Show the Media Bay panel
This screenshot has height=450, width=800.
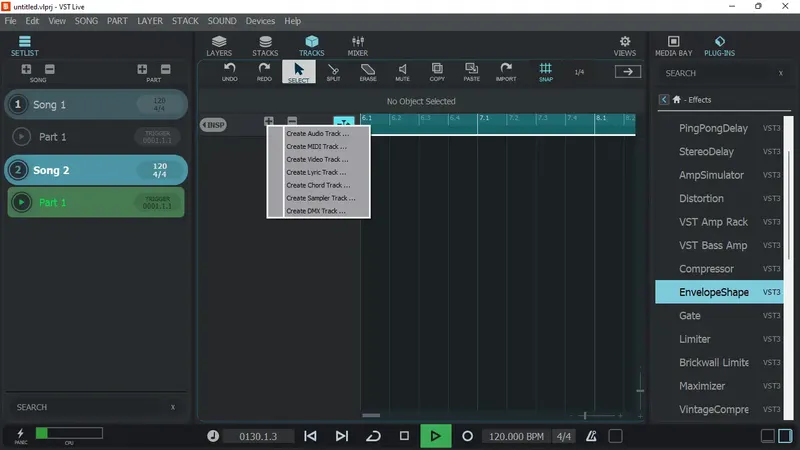[673, 46]
